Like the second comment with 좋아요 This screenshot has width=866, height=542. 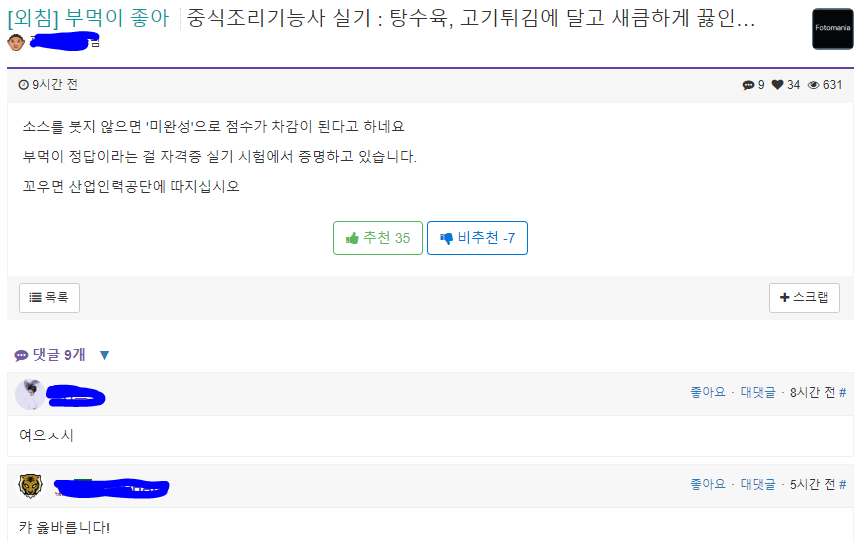point(707,485)
